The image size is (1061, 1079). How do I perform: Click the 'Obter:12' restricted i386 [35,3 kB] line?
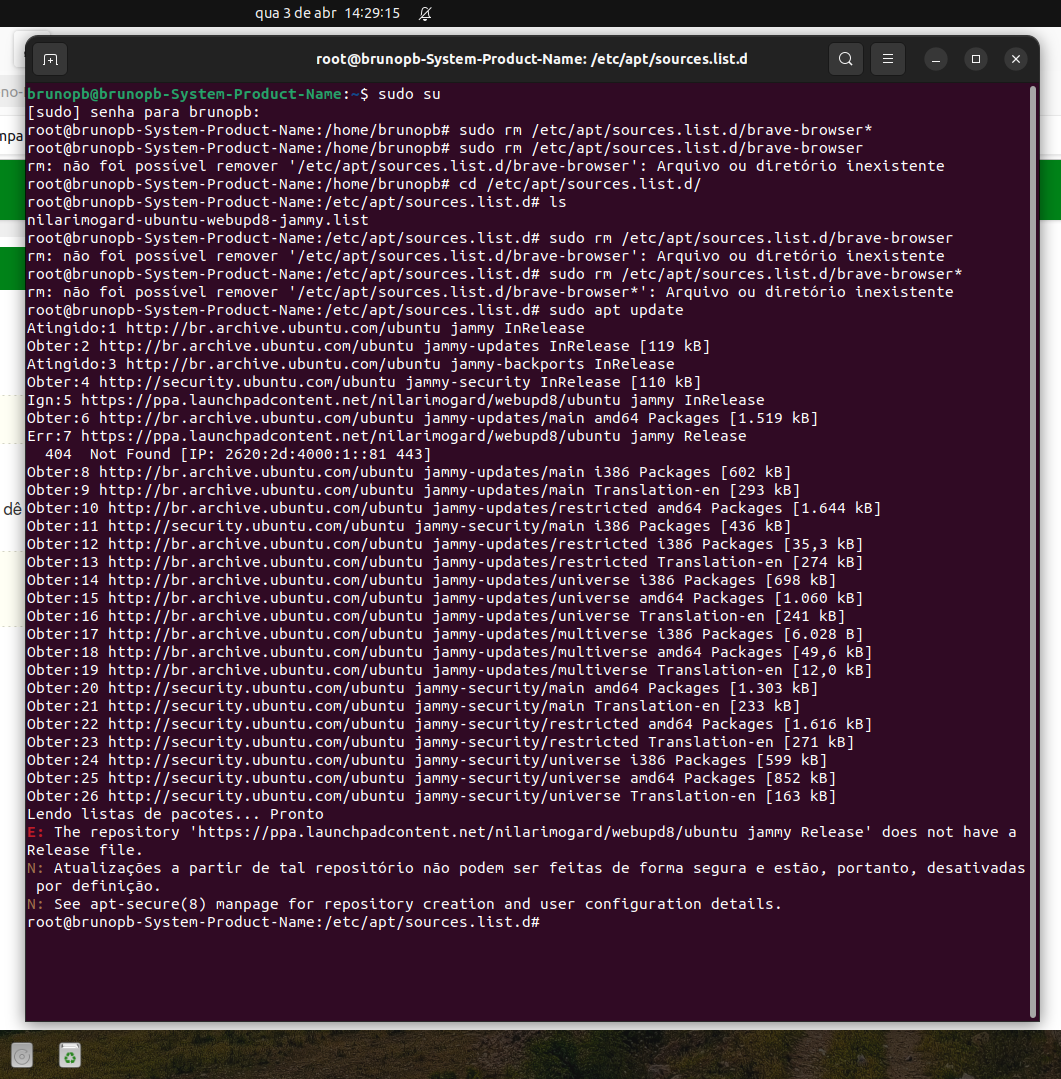[445, 544]
